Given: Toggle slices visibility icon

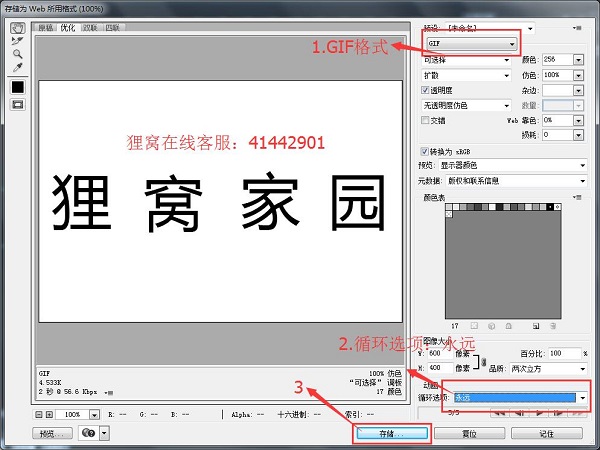Looking at the screenshot, I should (18, 104).
